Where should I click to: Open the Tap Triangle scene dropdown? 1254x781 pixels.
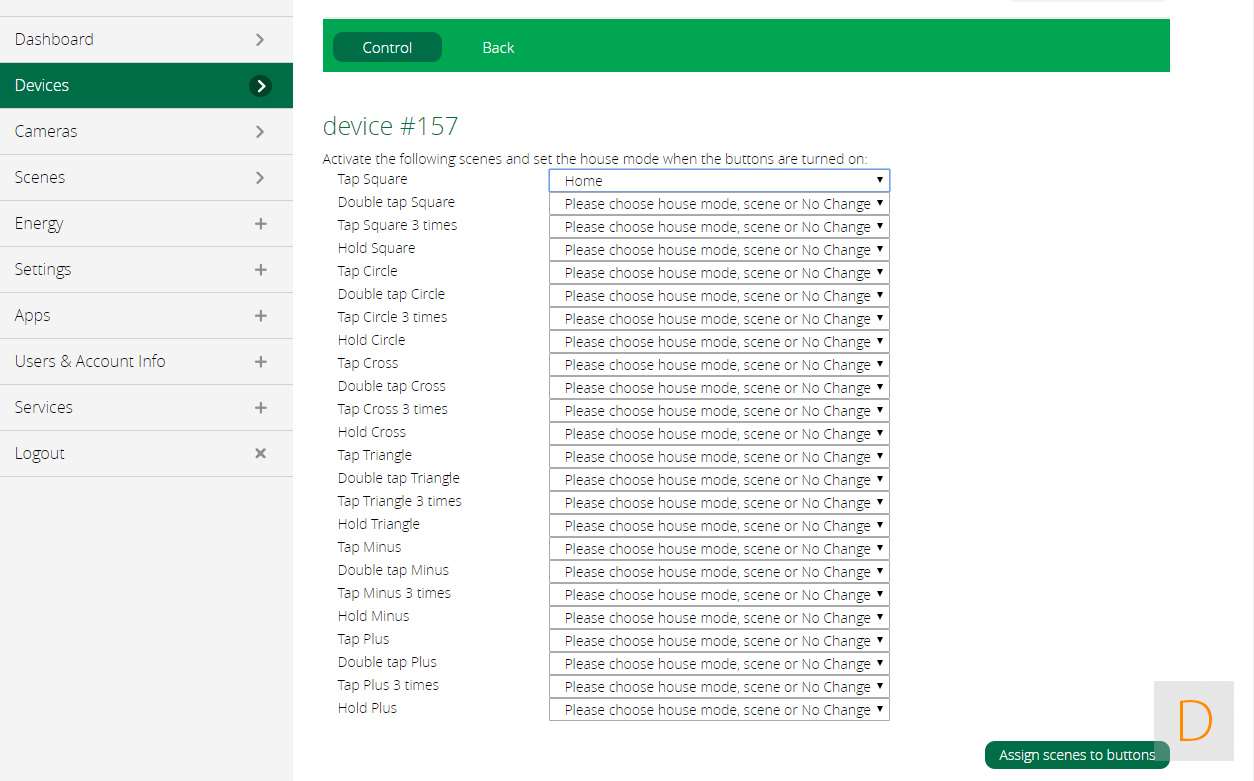click(x=719, y=457)
